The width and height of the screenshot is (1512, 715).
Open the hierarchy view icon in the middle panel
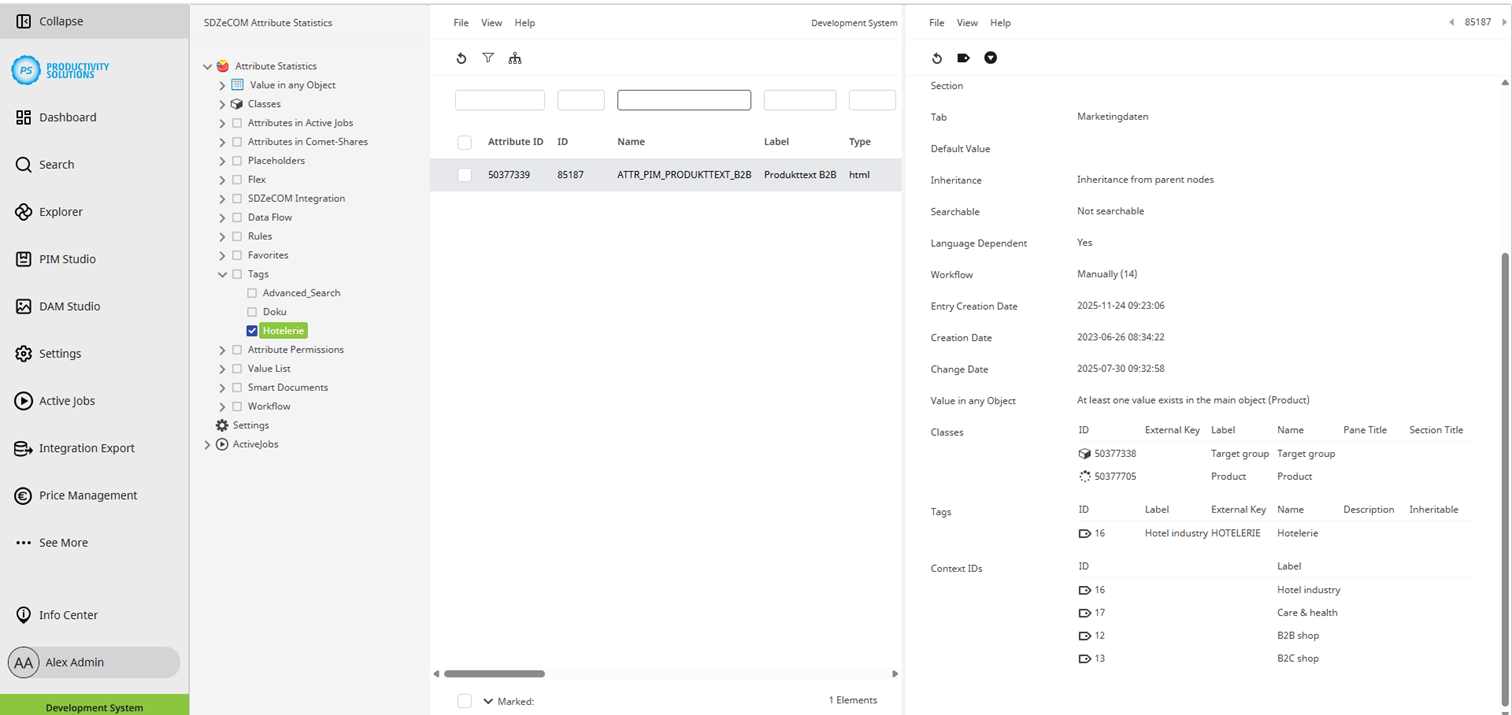515,59
